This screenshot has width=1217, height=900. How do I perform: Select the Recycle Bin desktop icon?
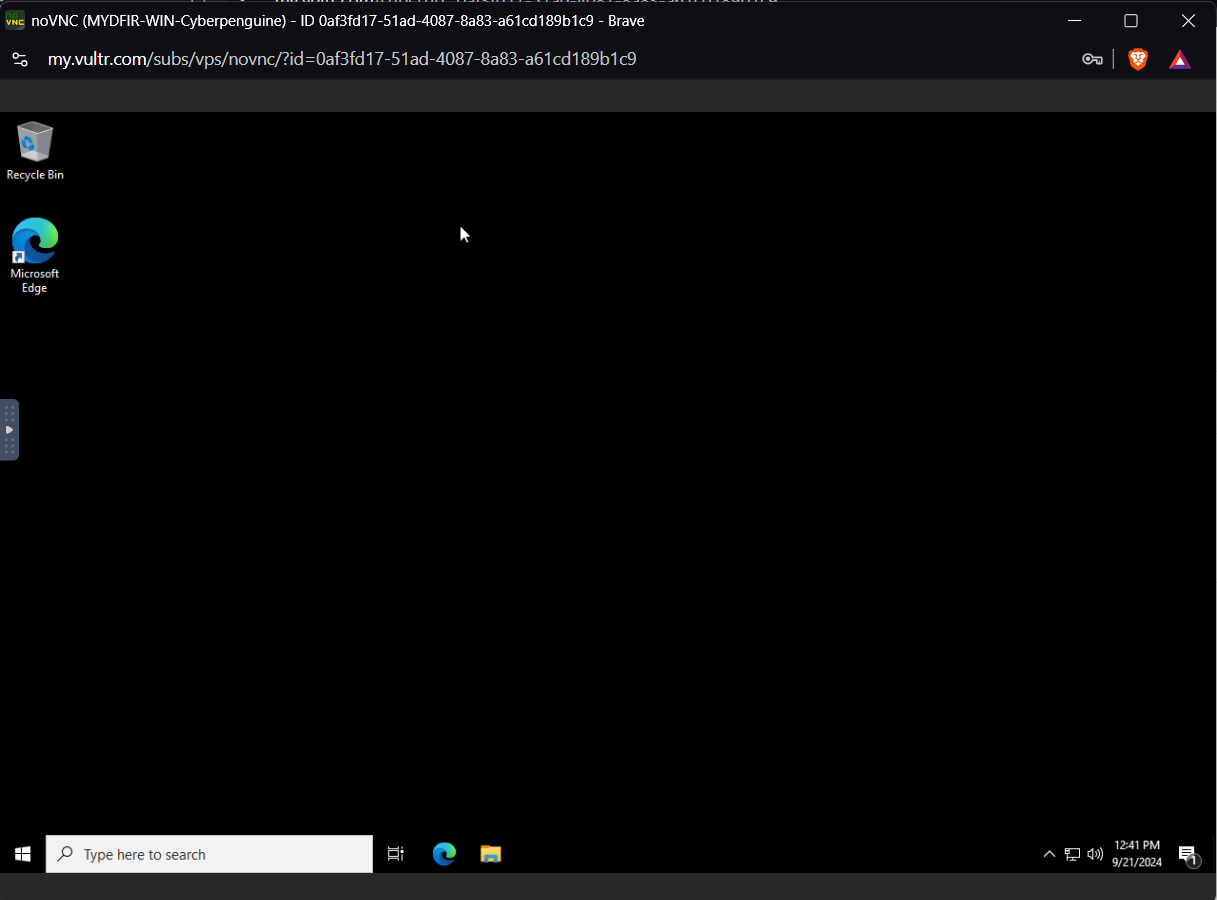35,151
